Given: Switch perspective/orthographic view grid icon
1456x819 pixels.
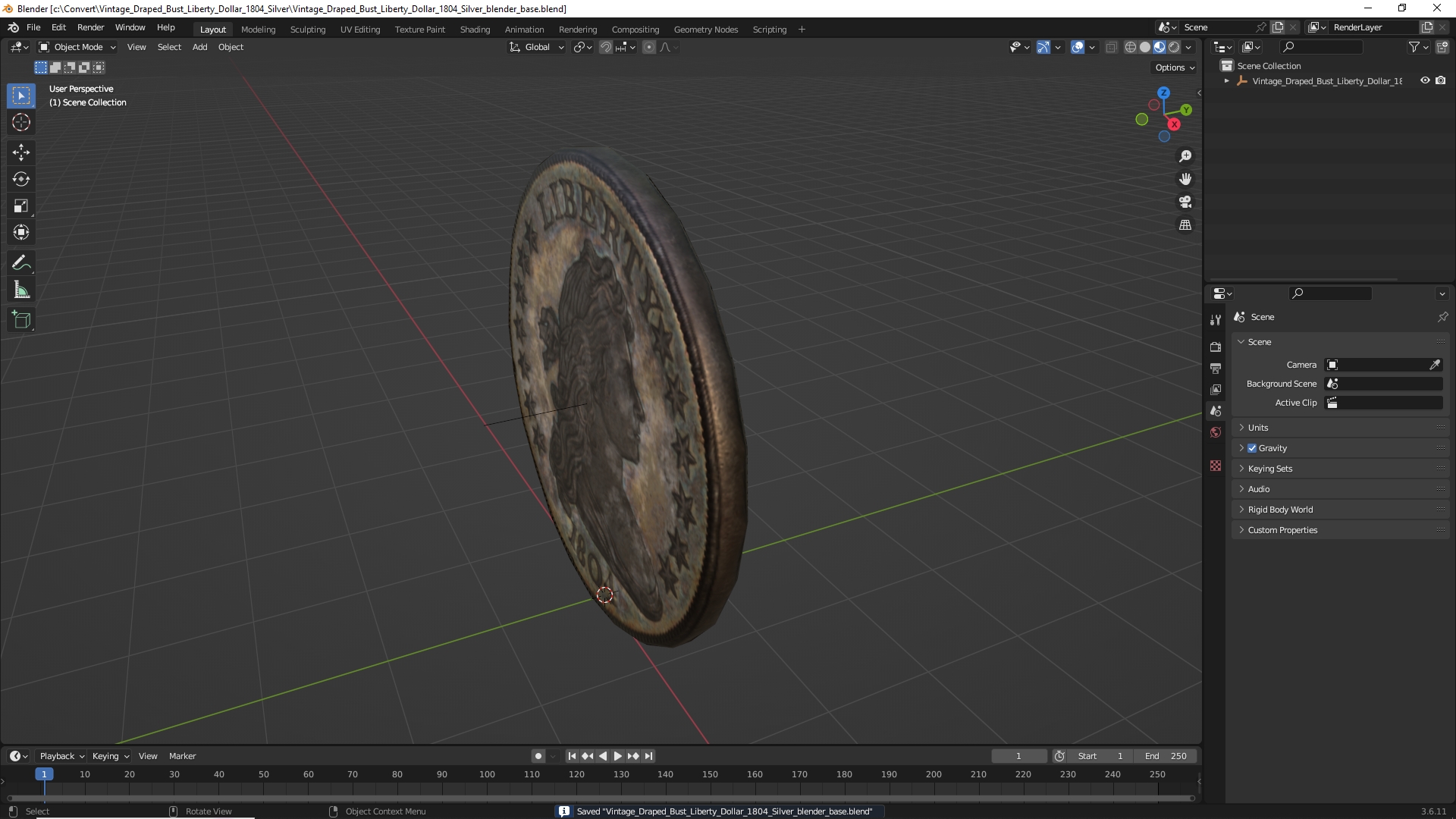Looking at the screenshot, I should pos(1185,225).
